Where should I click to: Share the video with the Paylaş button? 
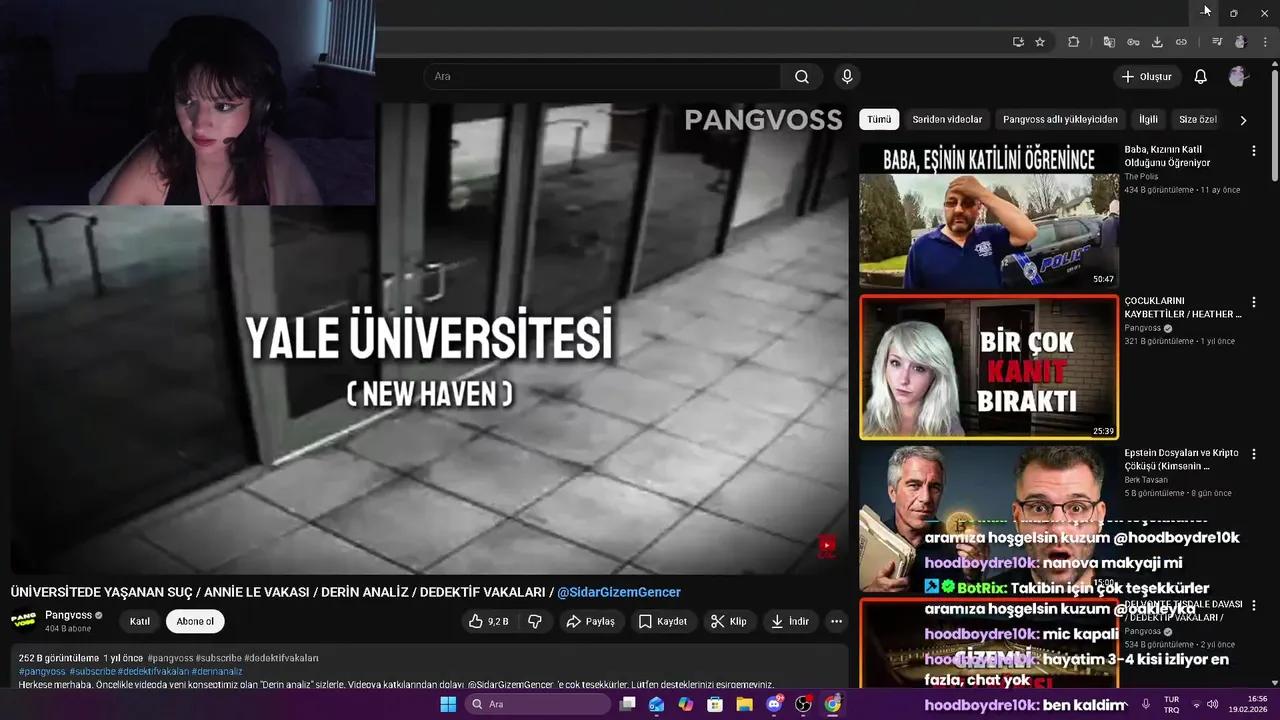click(x=592, y=621)
